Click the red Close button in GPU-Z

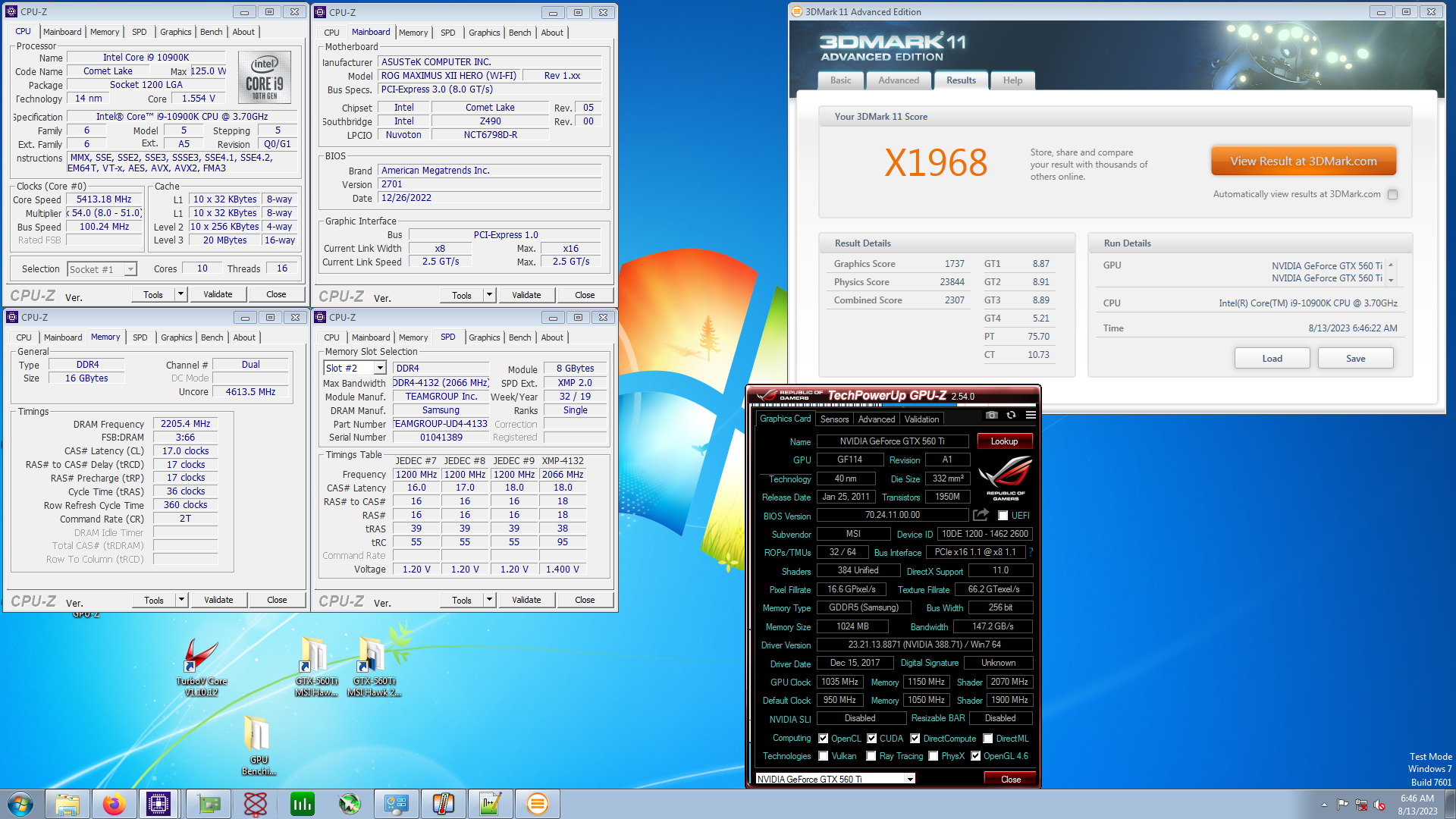[1010, 779]
